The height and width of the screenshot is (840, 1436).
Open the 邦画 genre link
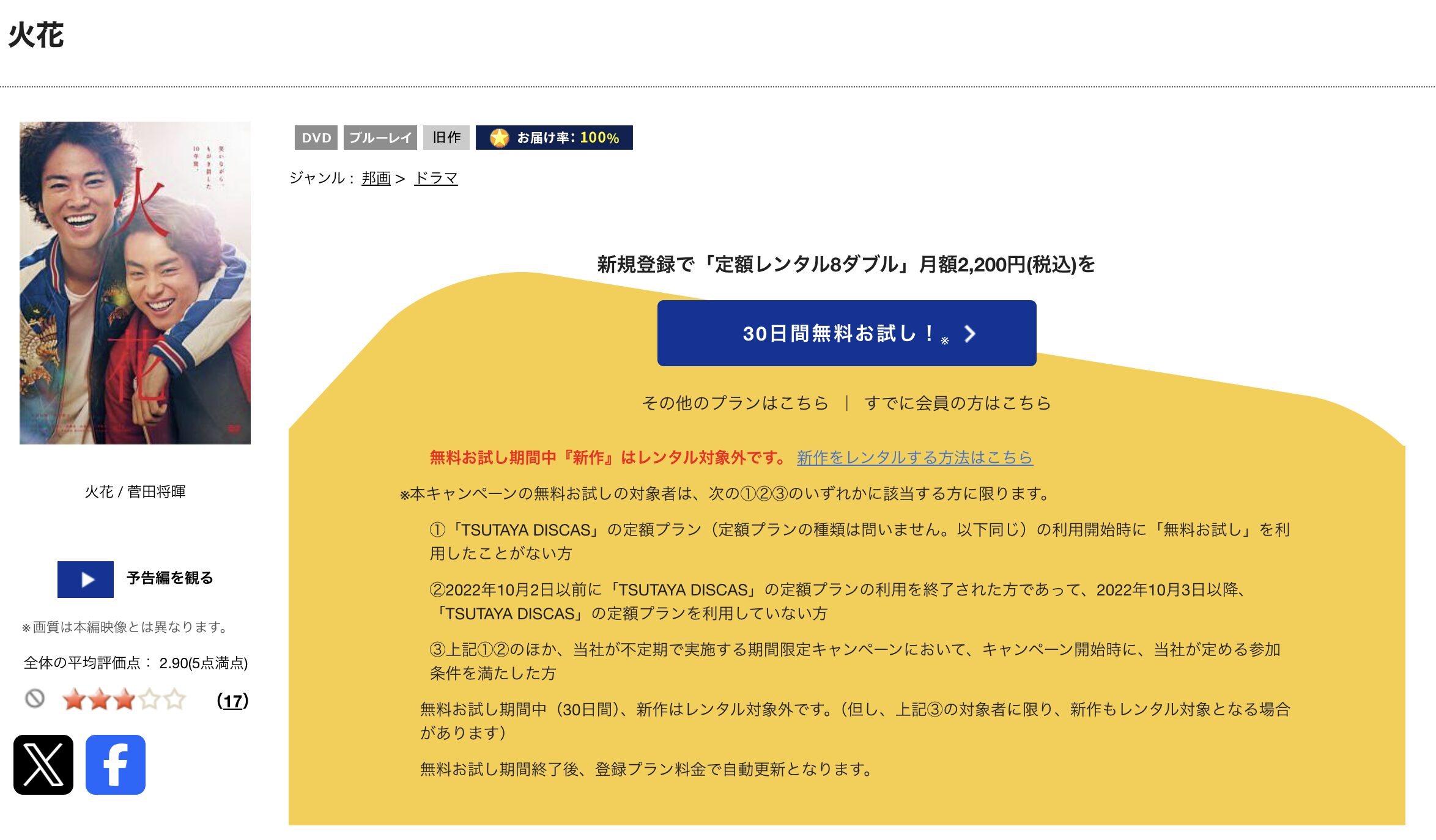pyautogui.click(x=376, y=178)
